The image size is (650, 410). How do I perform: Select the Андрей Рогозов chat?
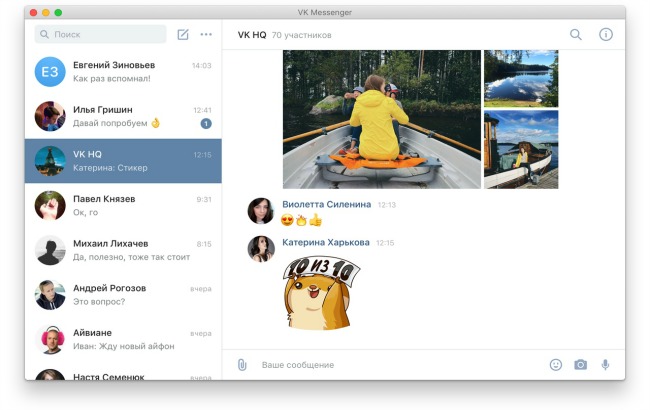coord(123,294)
